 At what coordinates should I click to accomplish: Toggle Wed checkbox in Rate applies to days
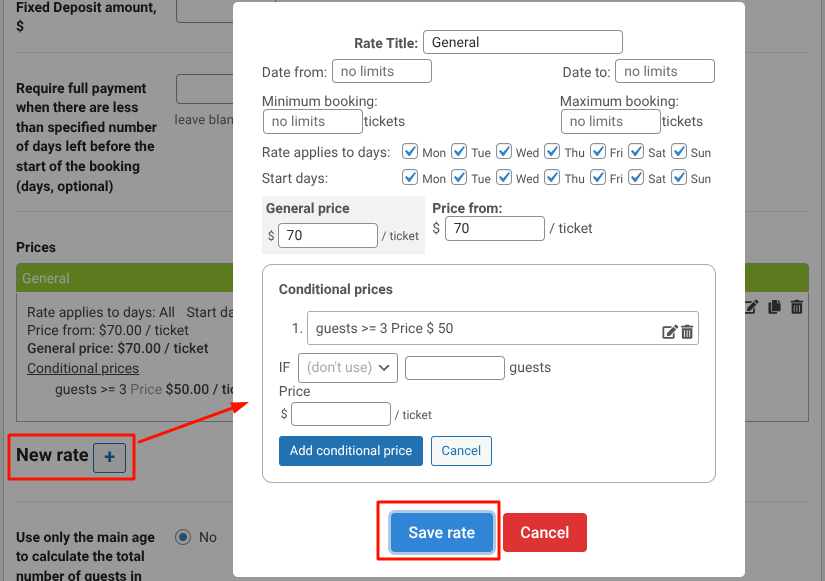pyautogui.click(x=503, y=152)
